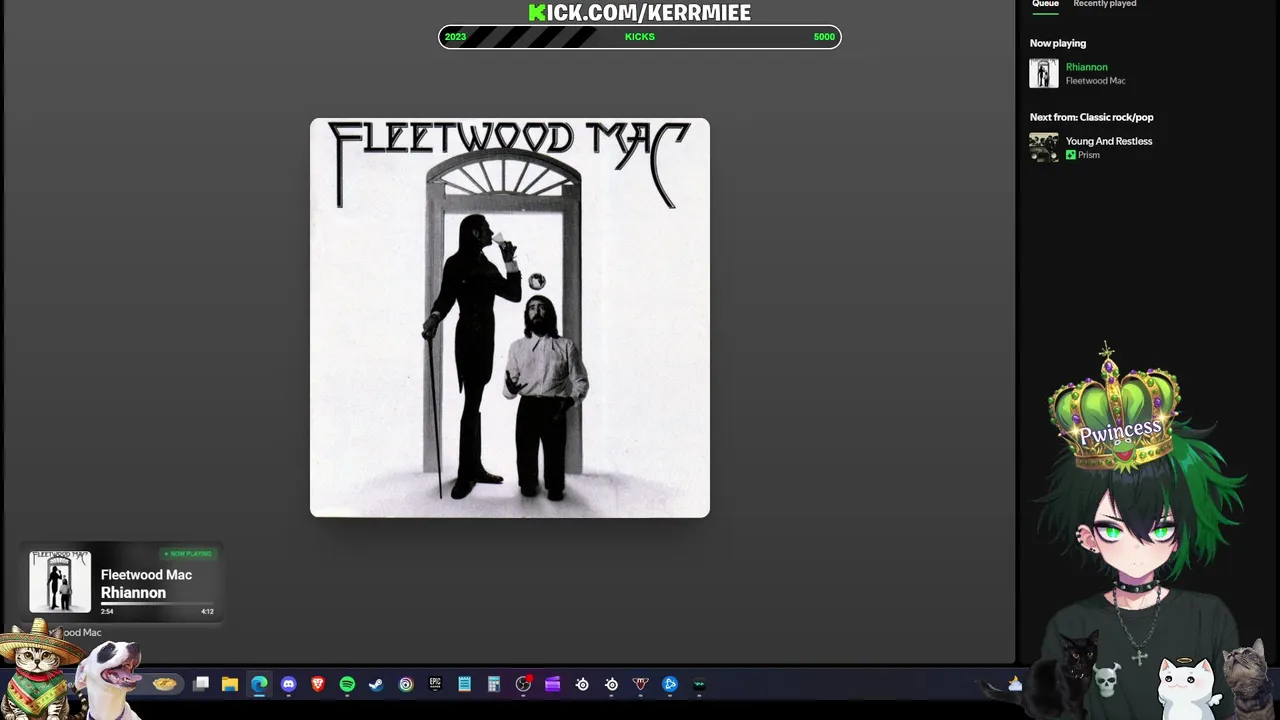Click the 'Next from: Classic rock/pop' heading

point(1092,117)
